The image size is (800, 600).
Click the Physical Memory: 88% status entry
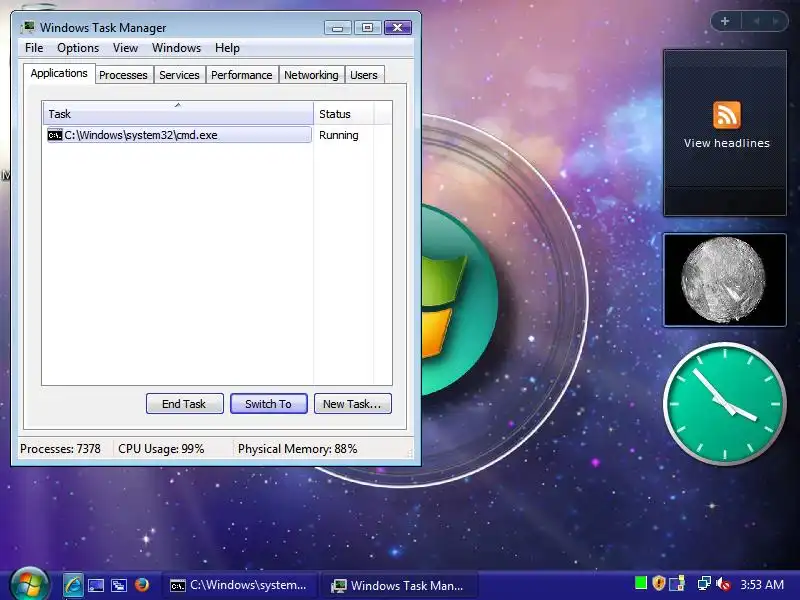click(x=297, y=449)
